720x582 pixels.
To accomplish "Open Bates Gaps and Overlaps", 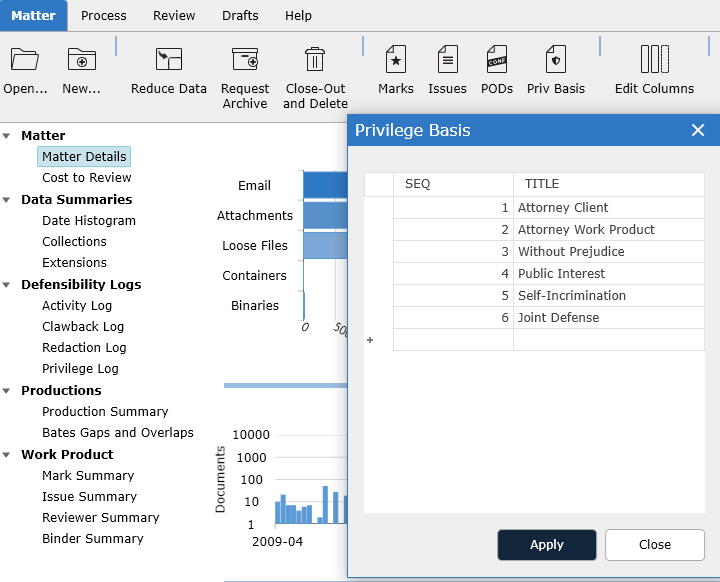I will tap(118, 433).
